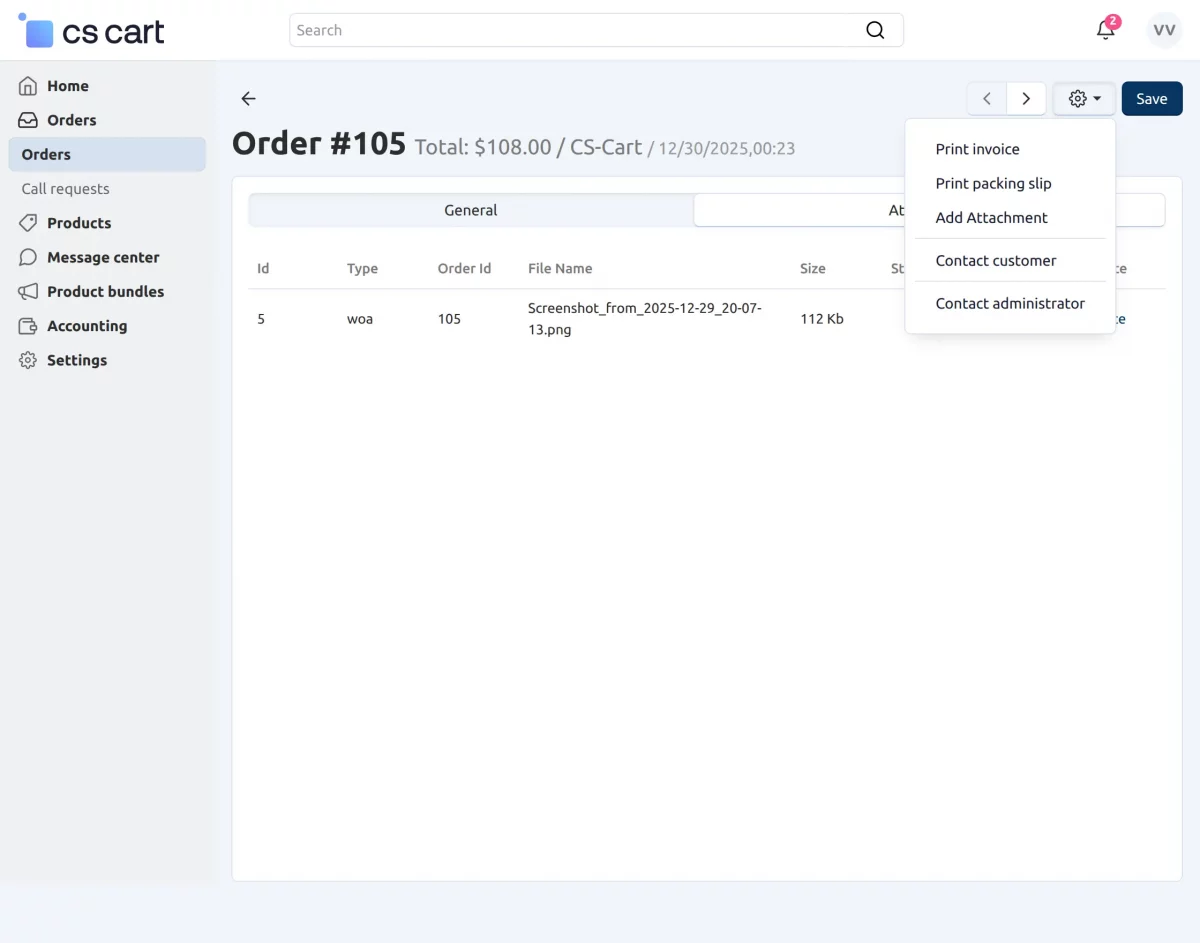Go to the next order chevron
1200x943 pixels.
1026,99
